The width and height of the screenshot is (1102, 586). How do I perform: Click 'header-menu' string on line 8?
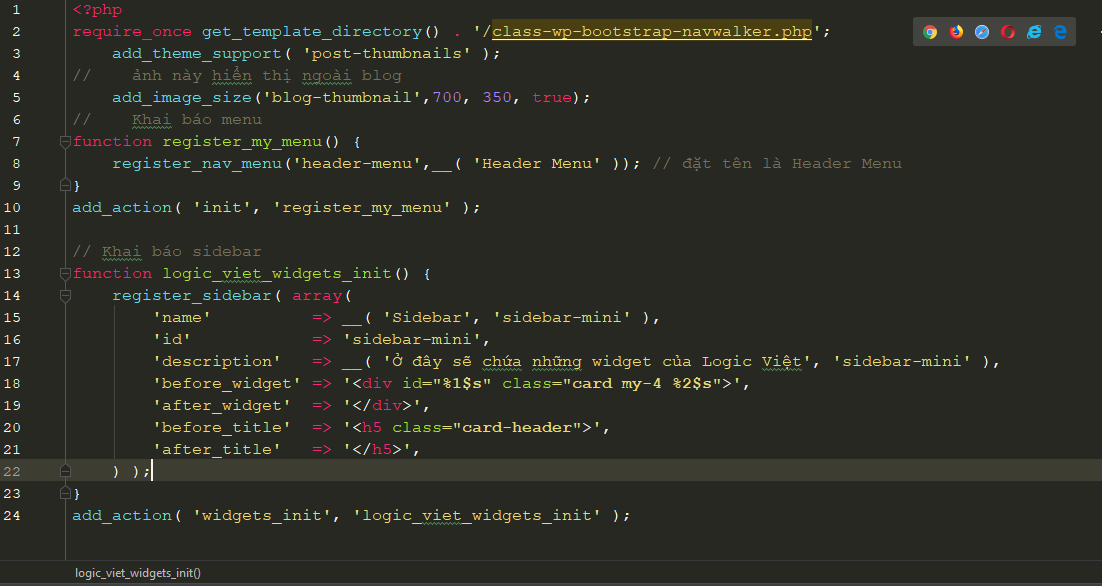[357, 164]
